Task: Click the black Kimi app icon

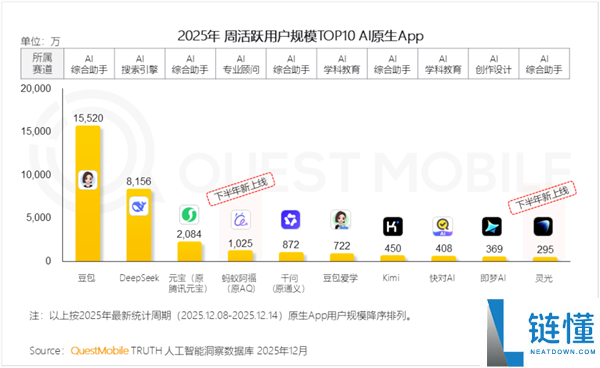Action: pos(393,226)
